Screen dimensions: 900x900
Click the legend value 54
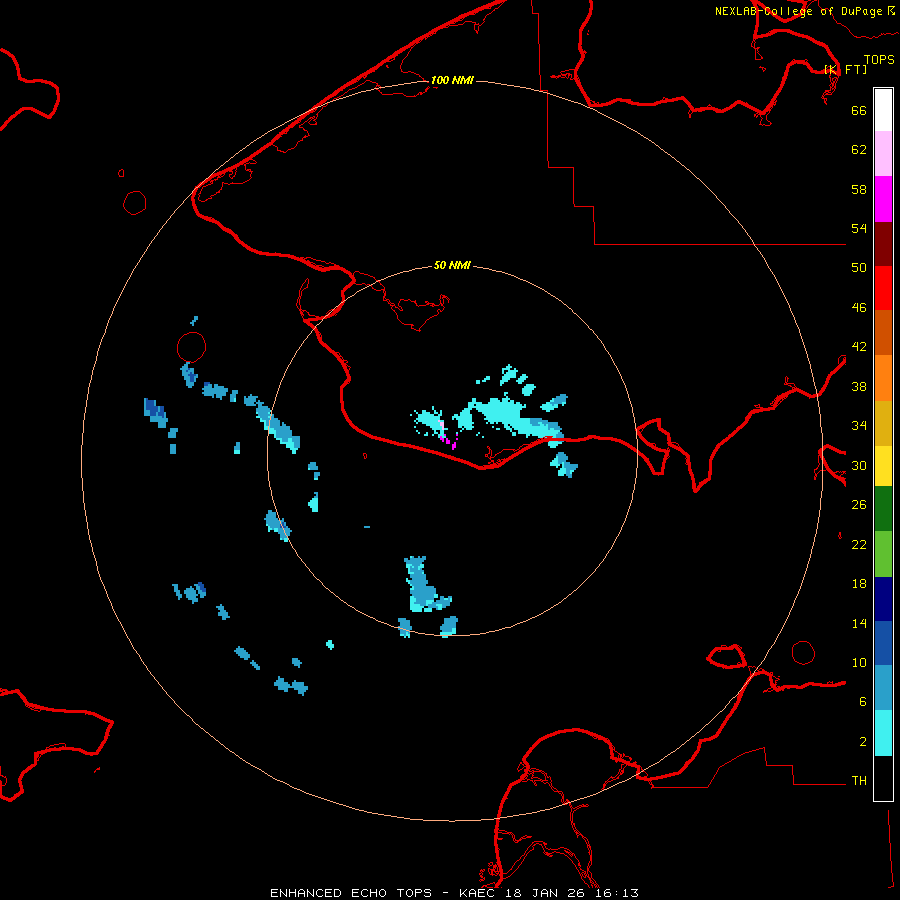pyautogui.click(x=859, y=228)
